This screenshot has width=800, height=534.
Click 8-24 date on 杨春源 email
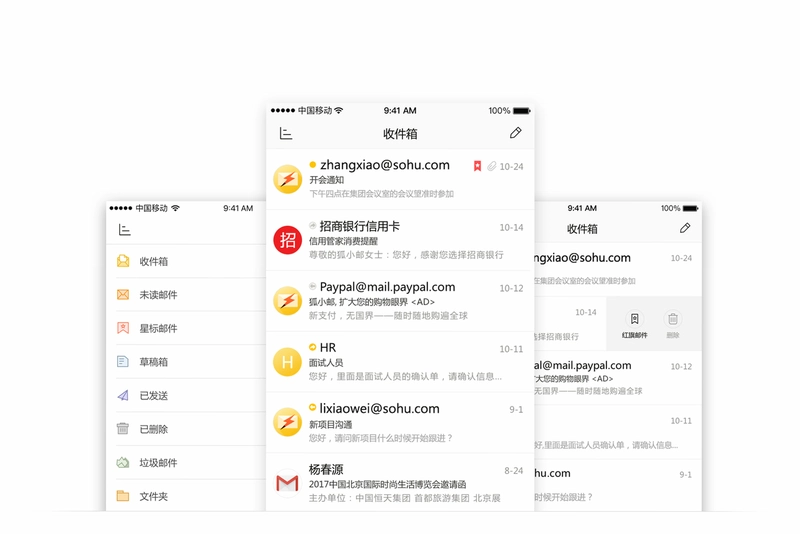513,470
